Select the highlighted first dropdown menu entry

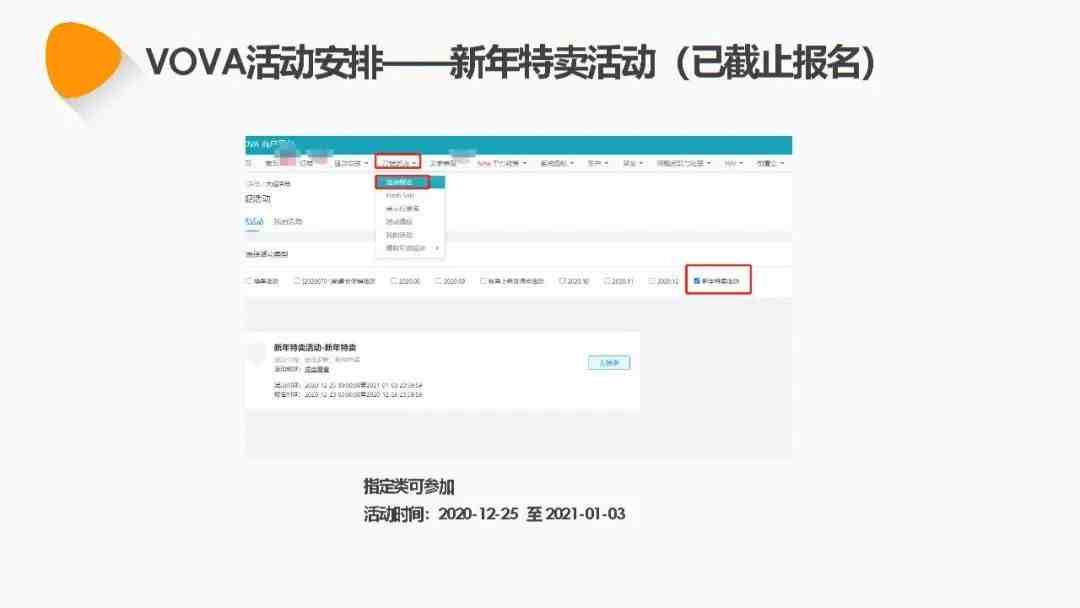coord(410,182)
